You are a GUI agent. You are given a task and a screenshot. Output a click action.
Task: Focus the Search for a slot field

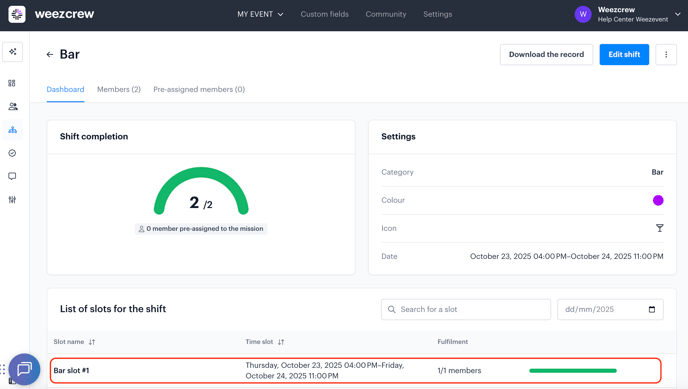pos(466,309)
